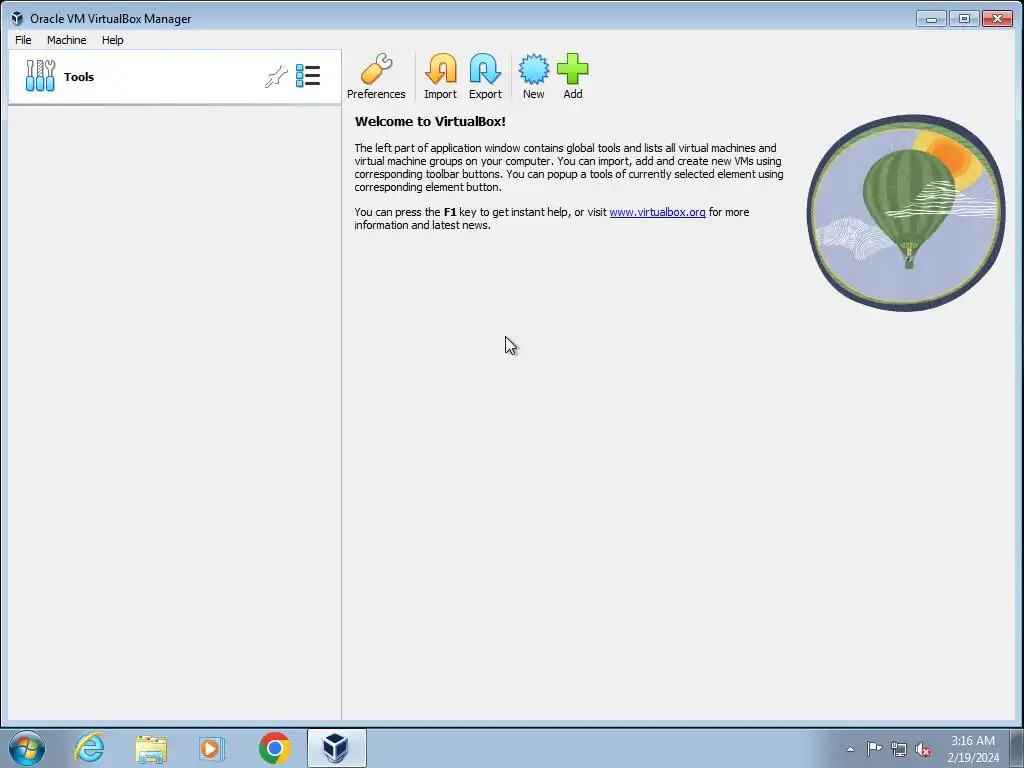Image resolution: width=1024 pixels, height=768 pixels.
Task: Open Windows Media Player from taskbar
Action: pyautogui.click(x=212, y=748)
